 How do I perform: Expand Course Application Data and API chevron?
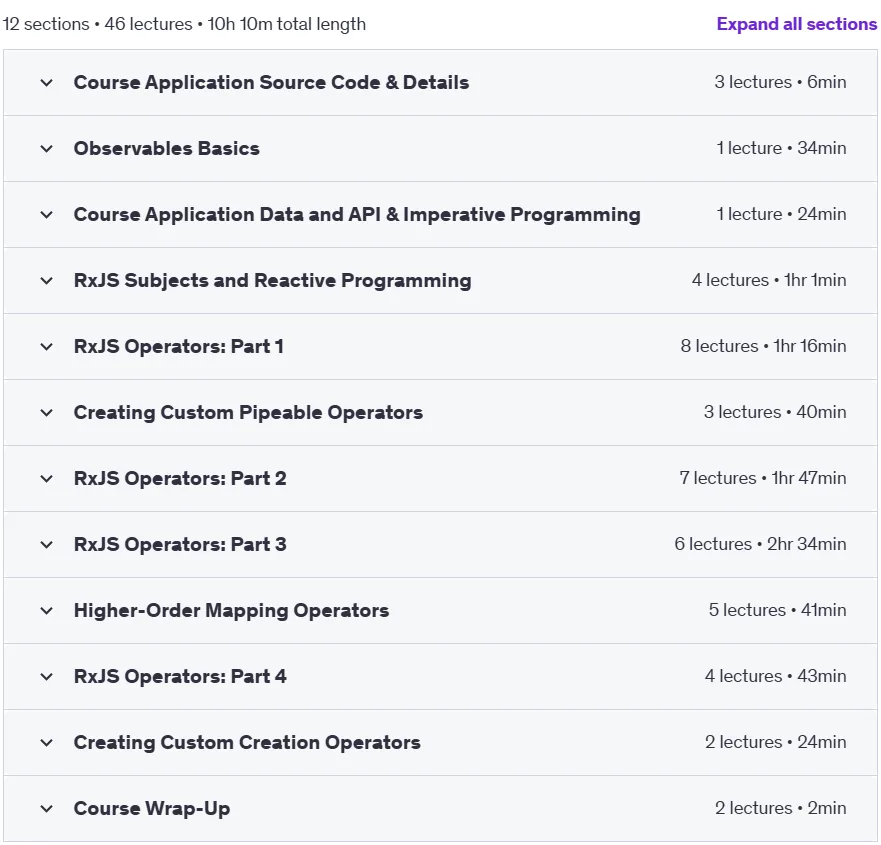(47, 215)
